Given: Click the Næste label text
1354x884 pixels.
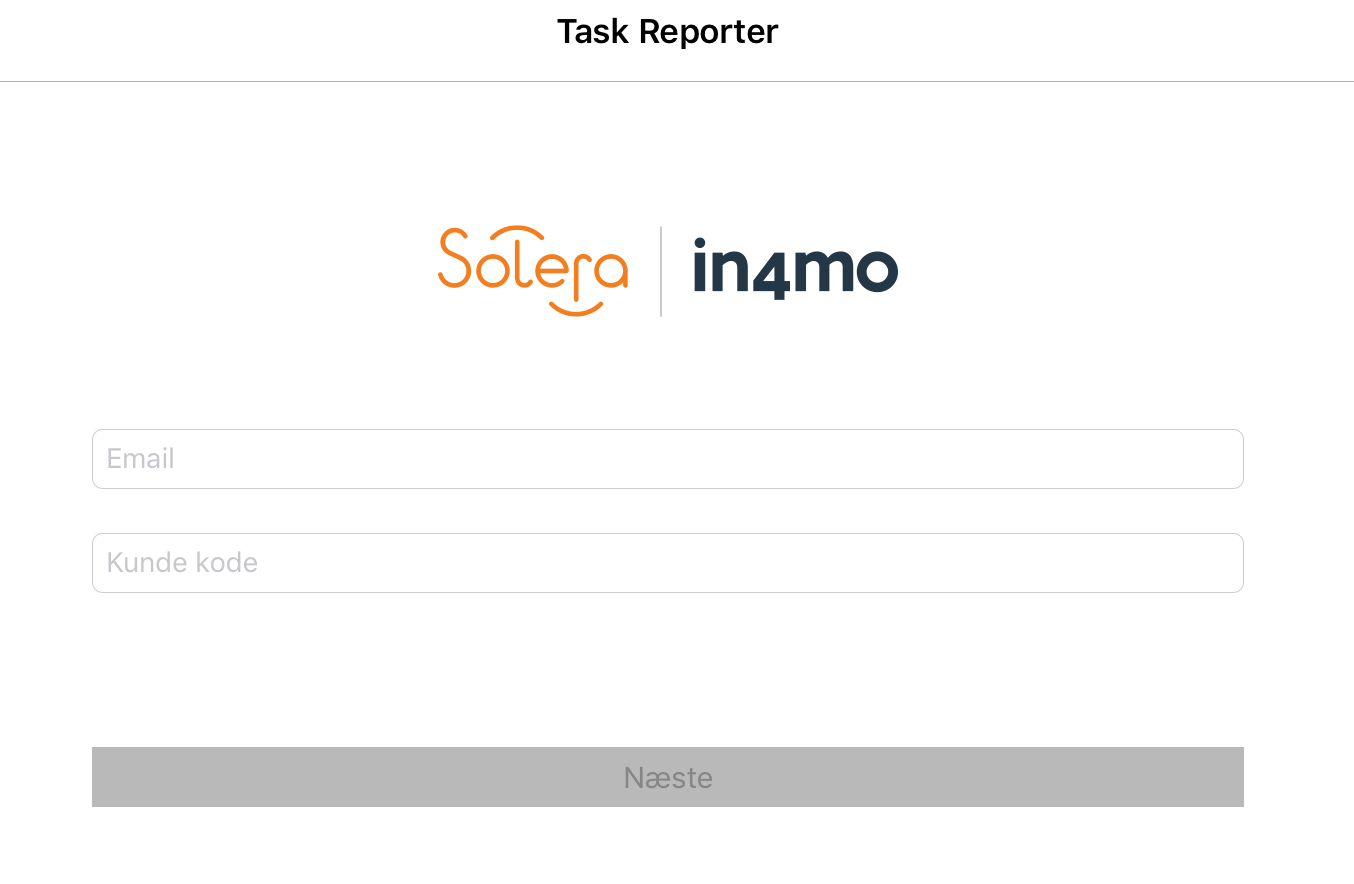Looking at the screenshot, I should coord(667,778).
